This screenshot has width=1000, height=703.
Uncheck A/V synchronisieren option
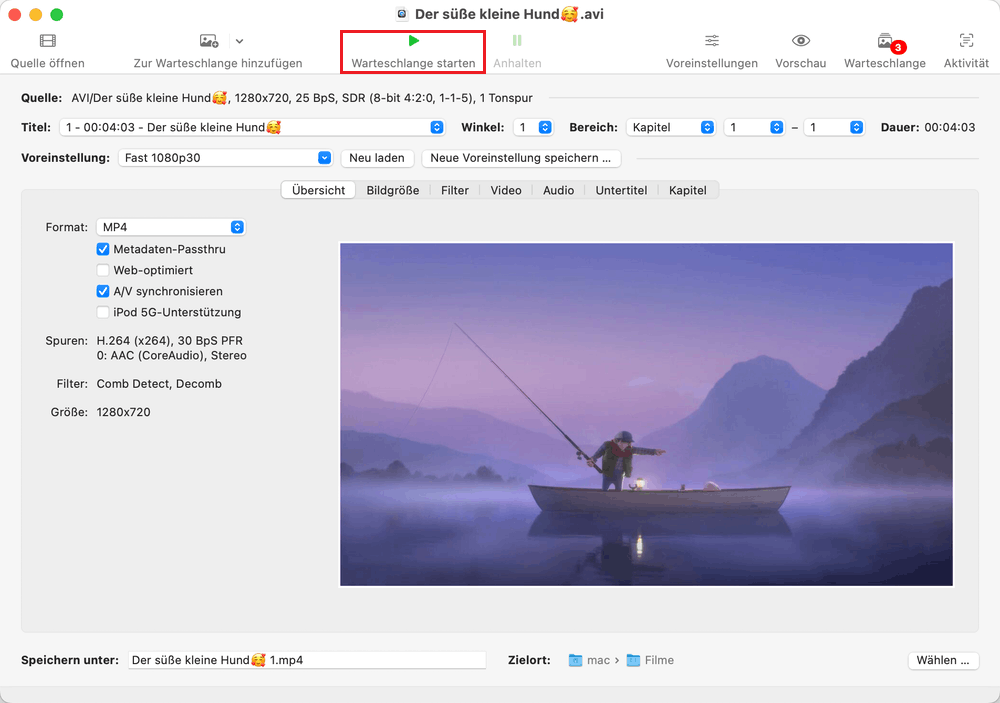point(103,291)
